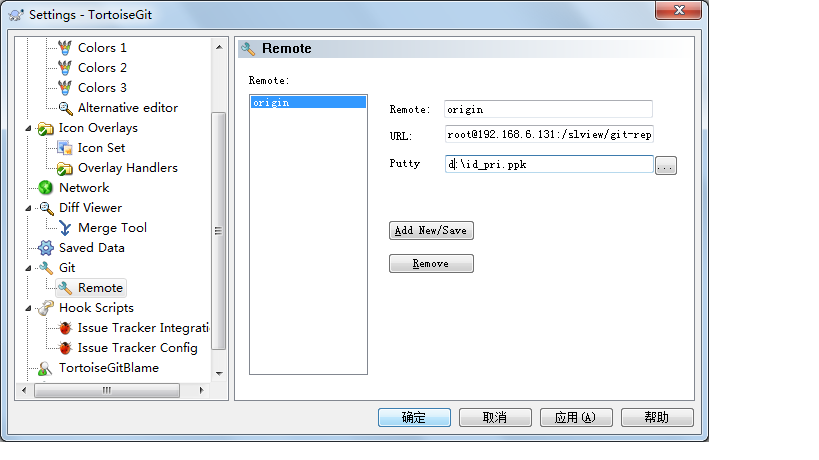Browse for Putty key with ... button
Screen dimensions: 819x460
(x=665, y=166)
